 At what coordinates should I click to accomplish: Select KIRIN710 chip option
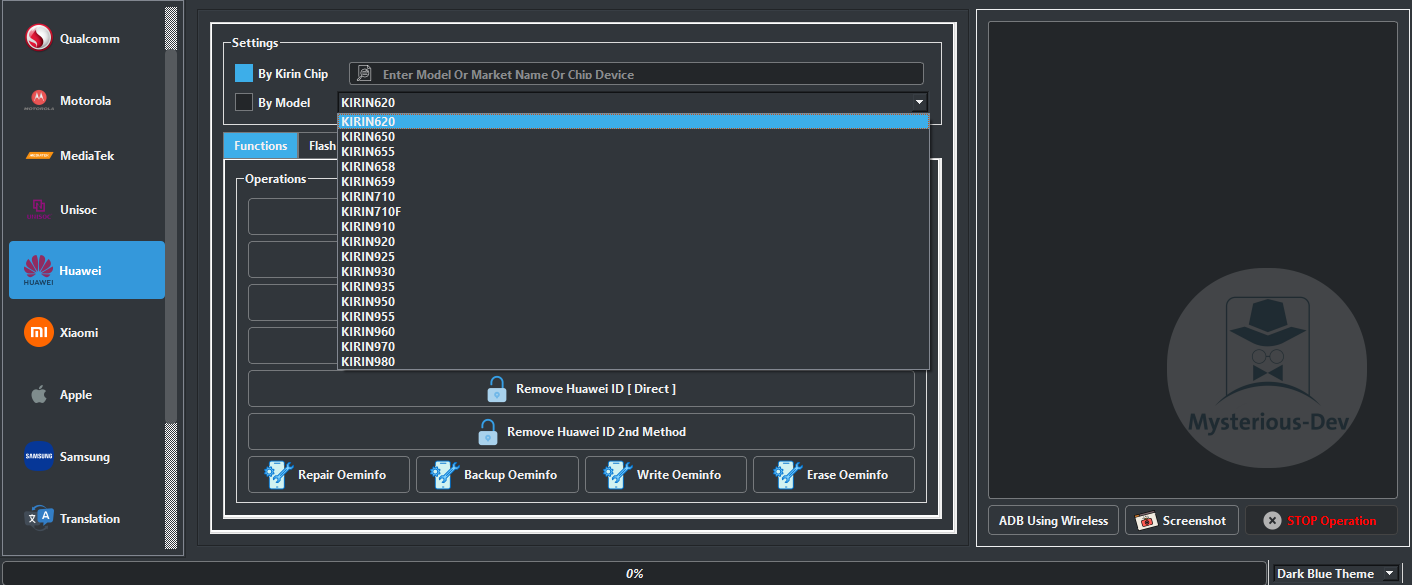[x=633, y=197]
